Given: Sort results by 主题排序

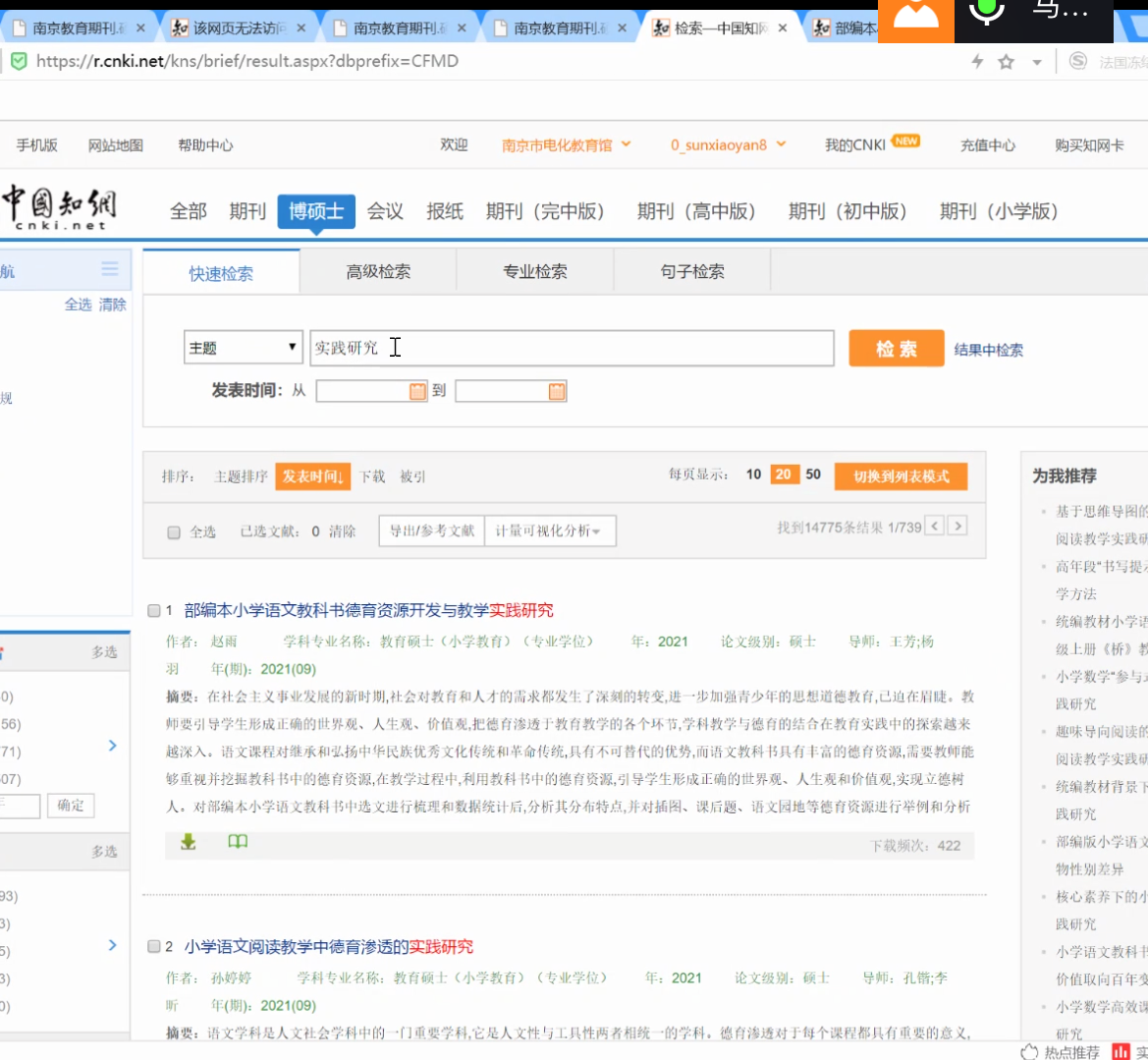Looking at the screenshot, I should pos(241,476).
